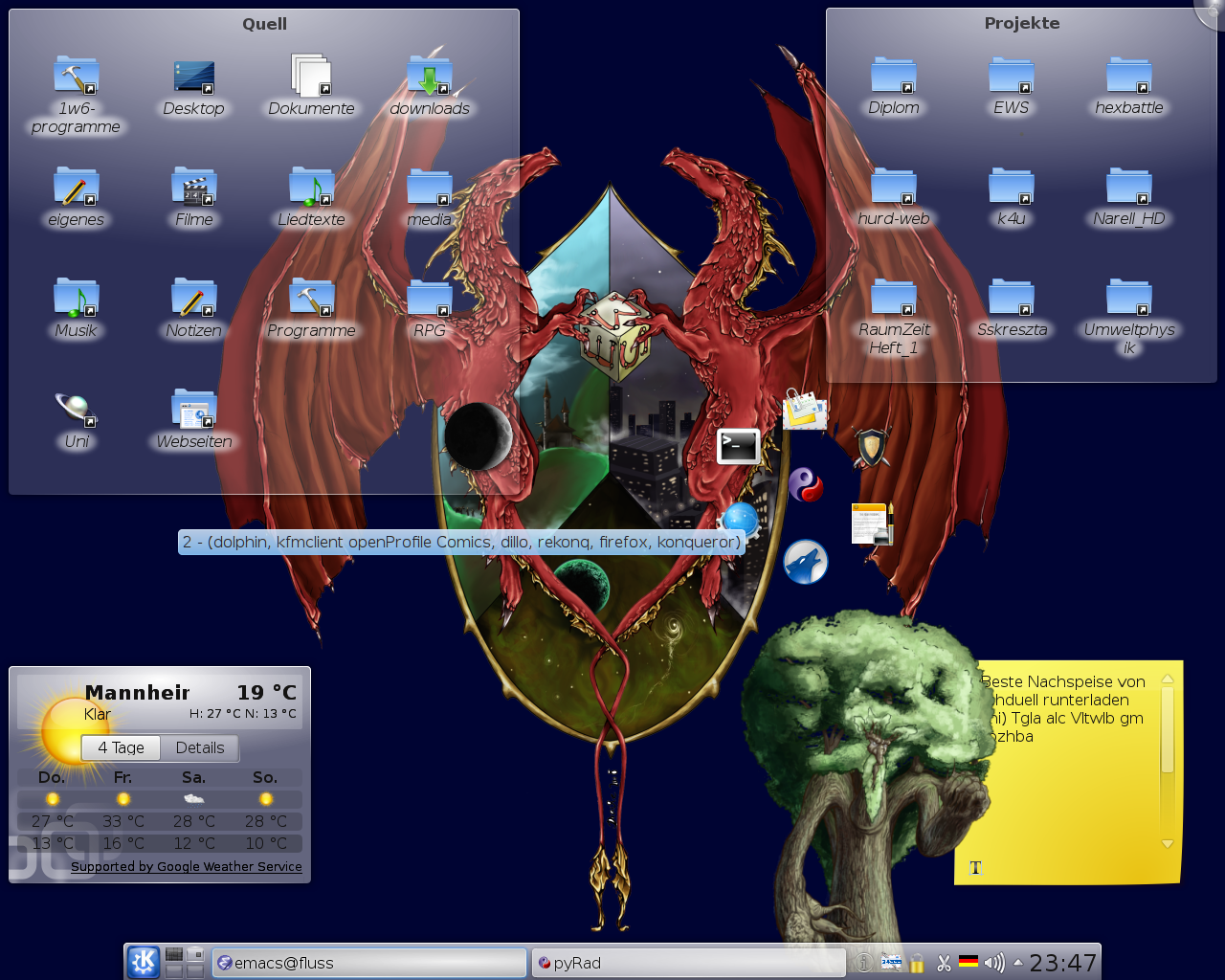This screenshot has height=980, width=1225.
Task: Click the purple-red yin-yang icon
Action: point(805,485)
